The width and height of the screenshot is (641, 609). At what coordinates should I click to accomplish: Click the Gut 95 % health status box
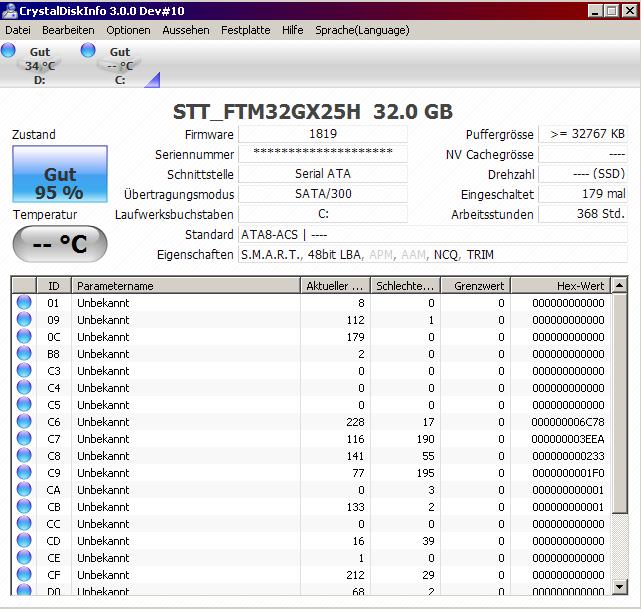[x=60, y=174]
